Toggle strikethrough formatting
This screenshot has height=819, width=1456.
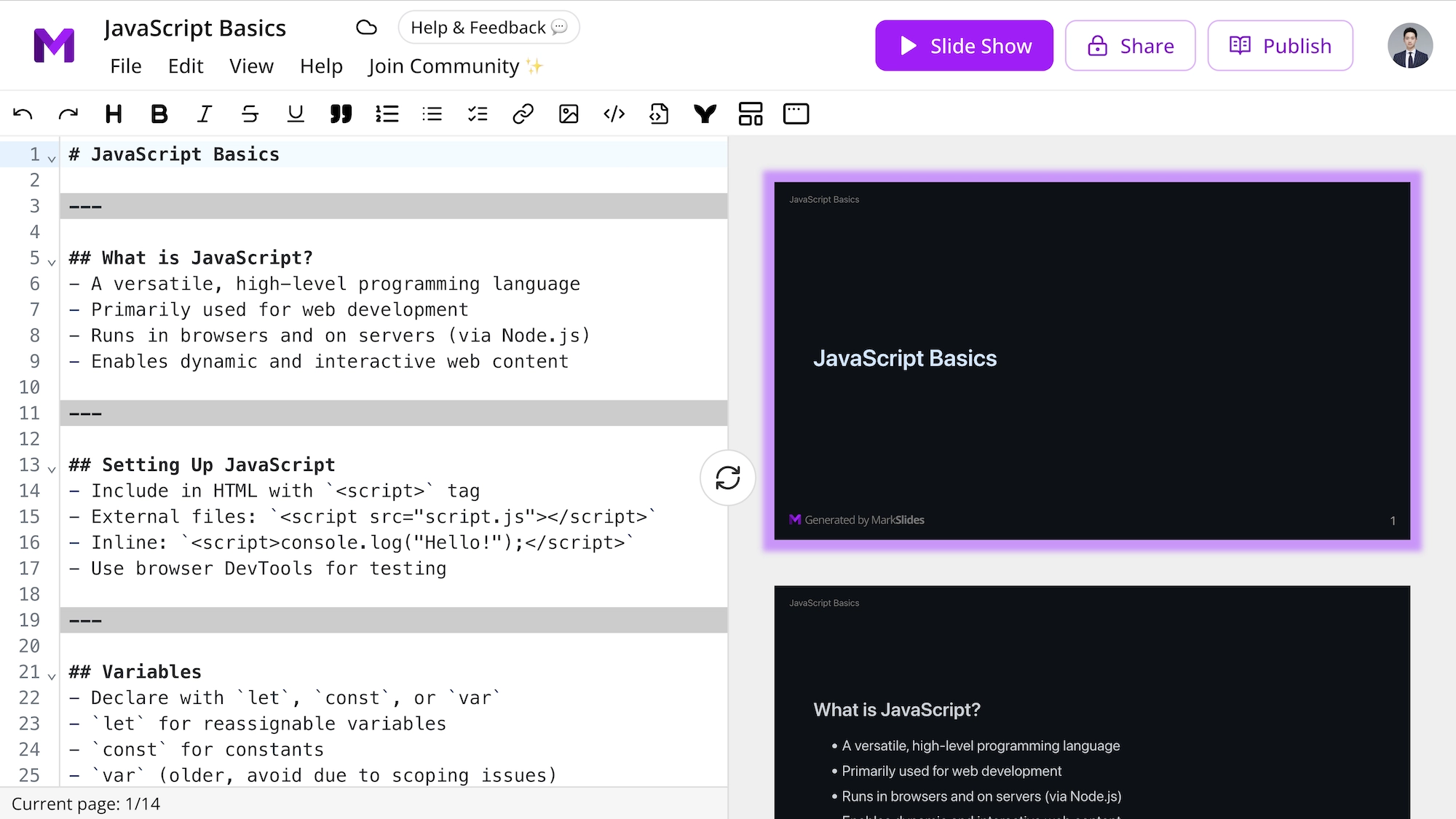pos(250,114)
